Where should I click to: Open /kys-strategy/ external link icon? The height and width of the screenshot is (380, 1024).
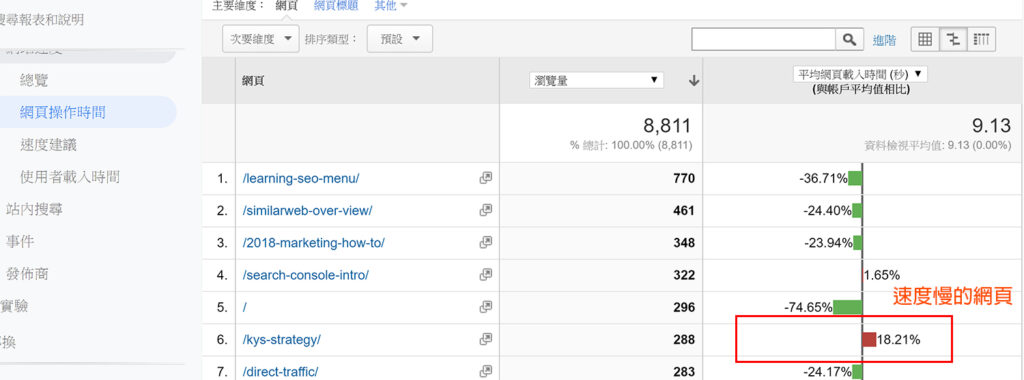pos(485,339)
